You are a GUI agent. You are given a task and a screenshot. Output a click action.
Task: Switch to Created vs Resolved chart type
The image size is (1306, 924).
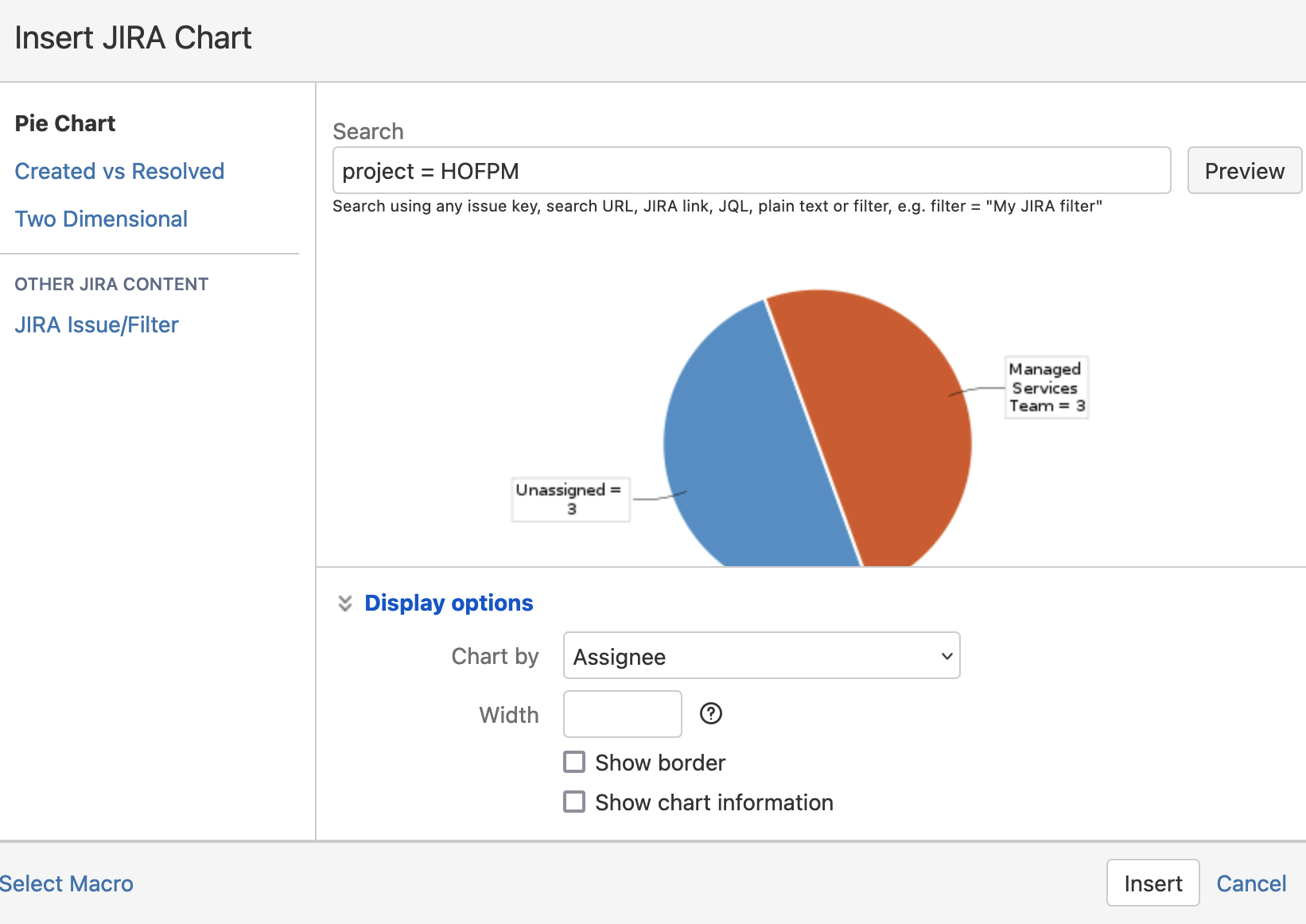click(x=119, y=171)
